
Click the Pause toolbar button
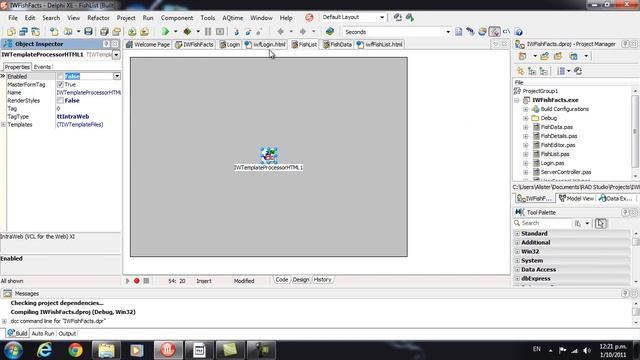208,31
